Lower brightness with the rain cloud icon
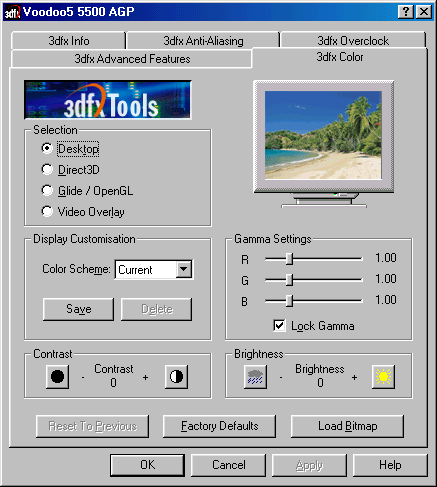The width and height of the screenshot is (437, 487). click(255, 377)
